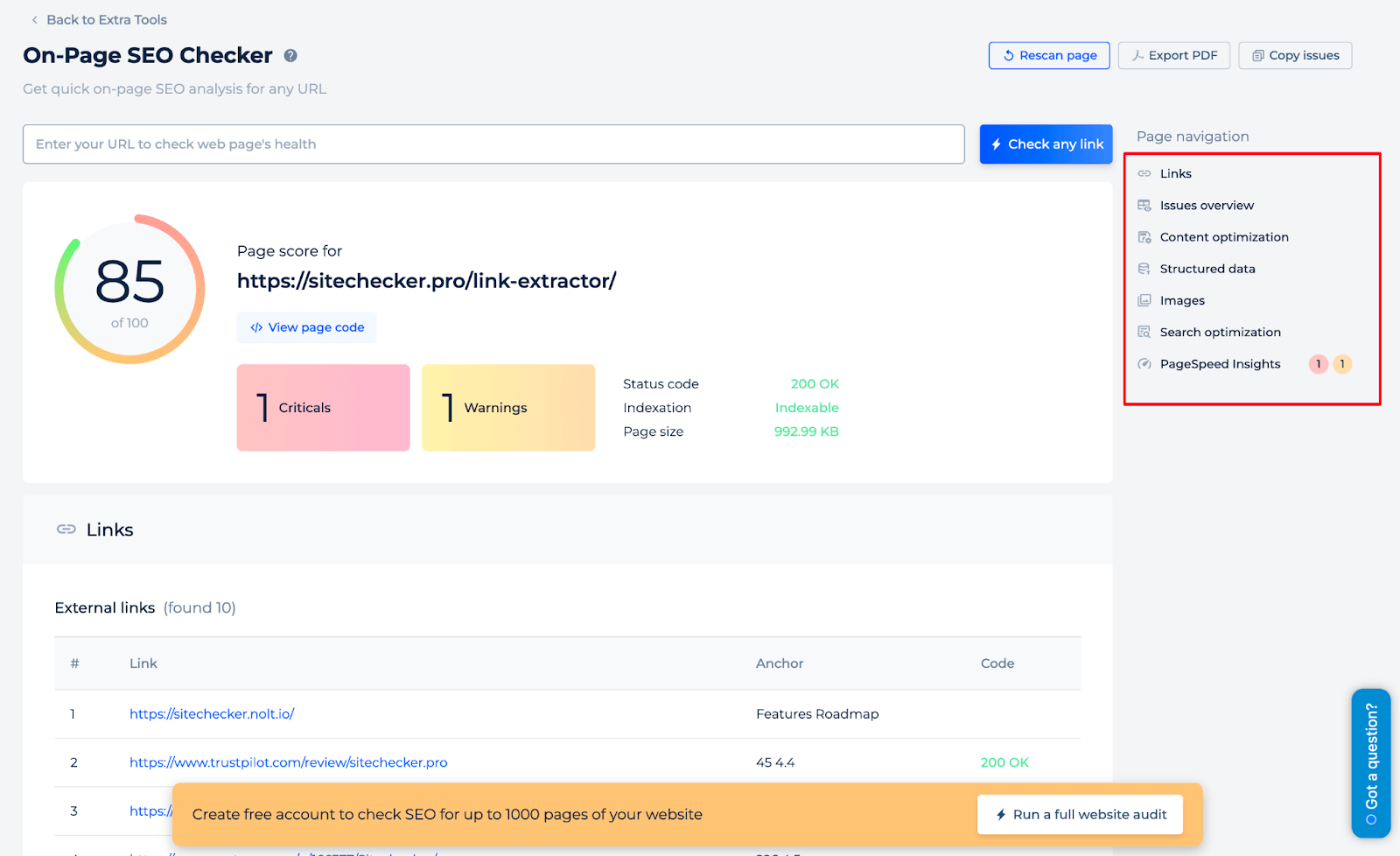The image size is (1400, 856).
Task: Click the Rescan page button
Action: coord(1049,55)
